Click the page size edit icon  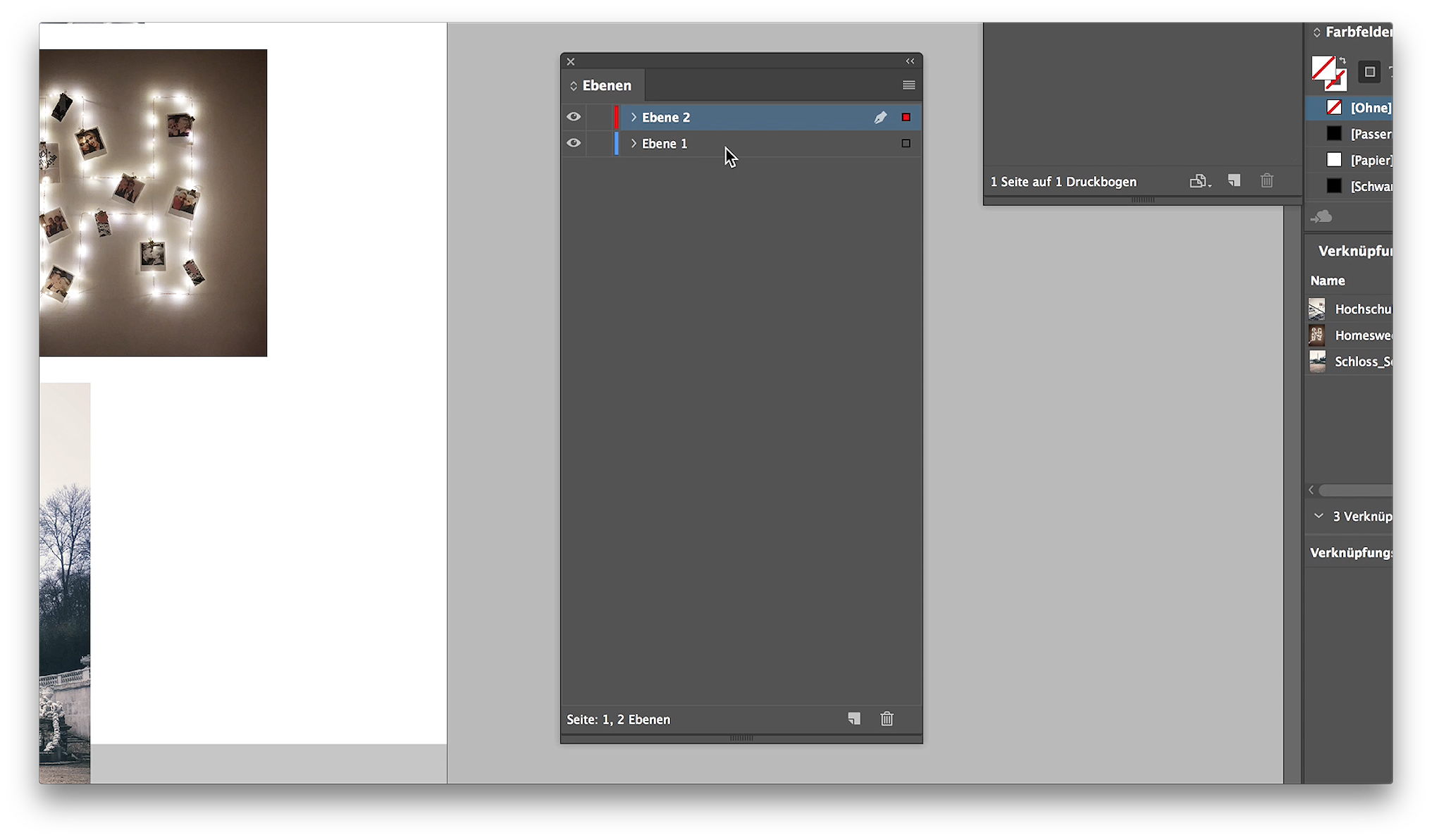(1198, 181)
